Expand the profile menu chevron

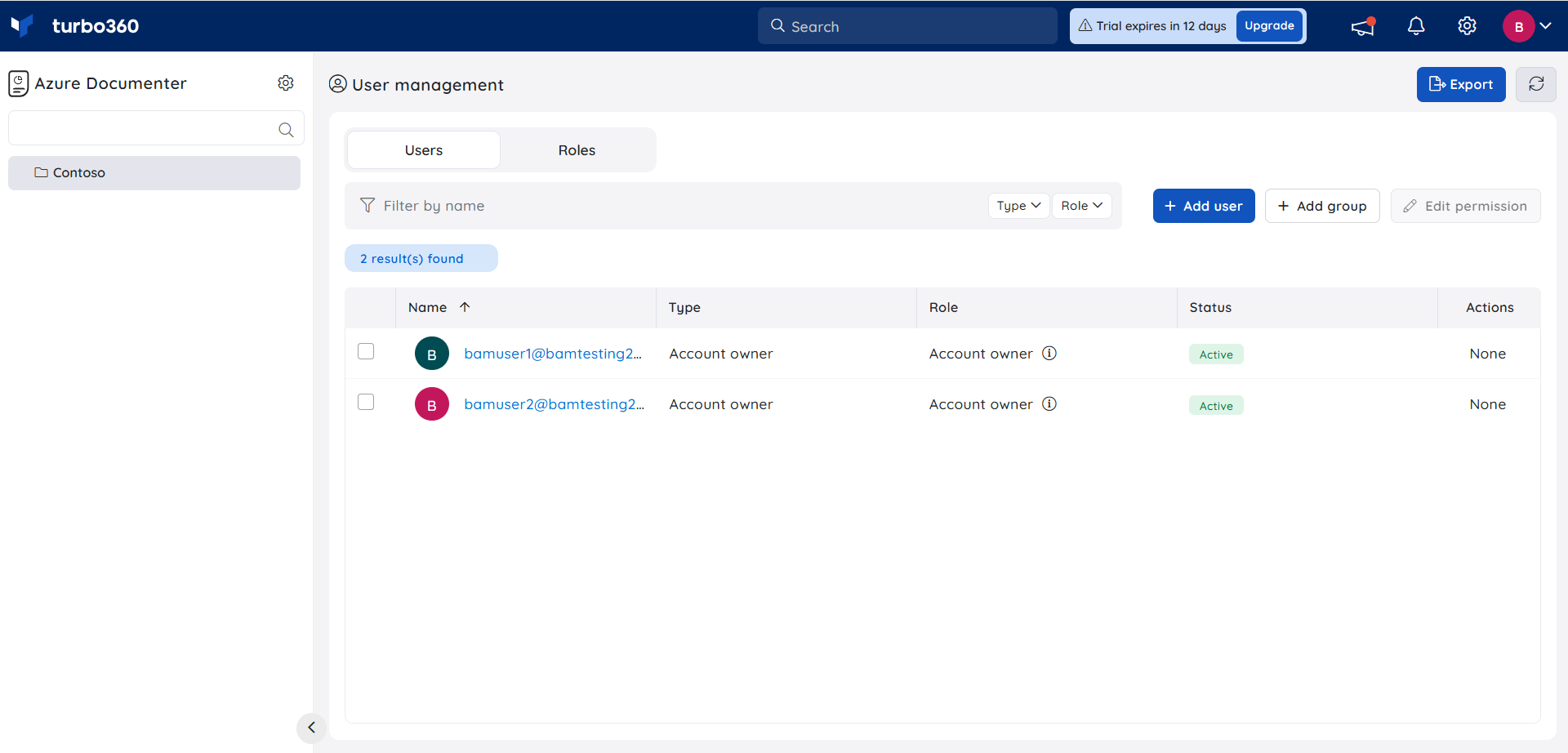[x=1545, y=26]
